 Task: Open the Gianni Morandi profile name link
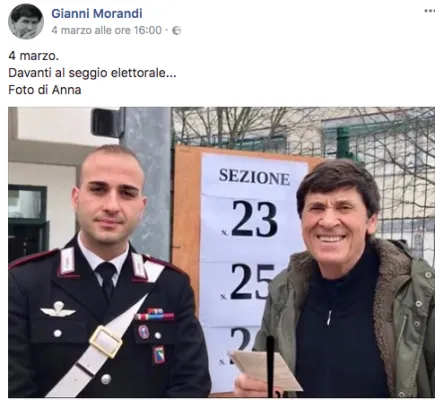coord(97,14)
